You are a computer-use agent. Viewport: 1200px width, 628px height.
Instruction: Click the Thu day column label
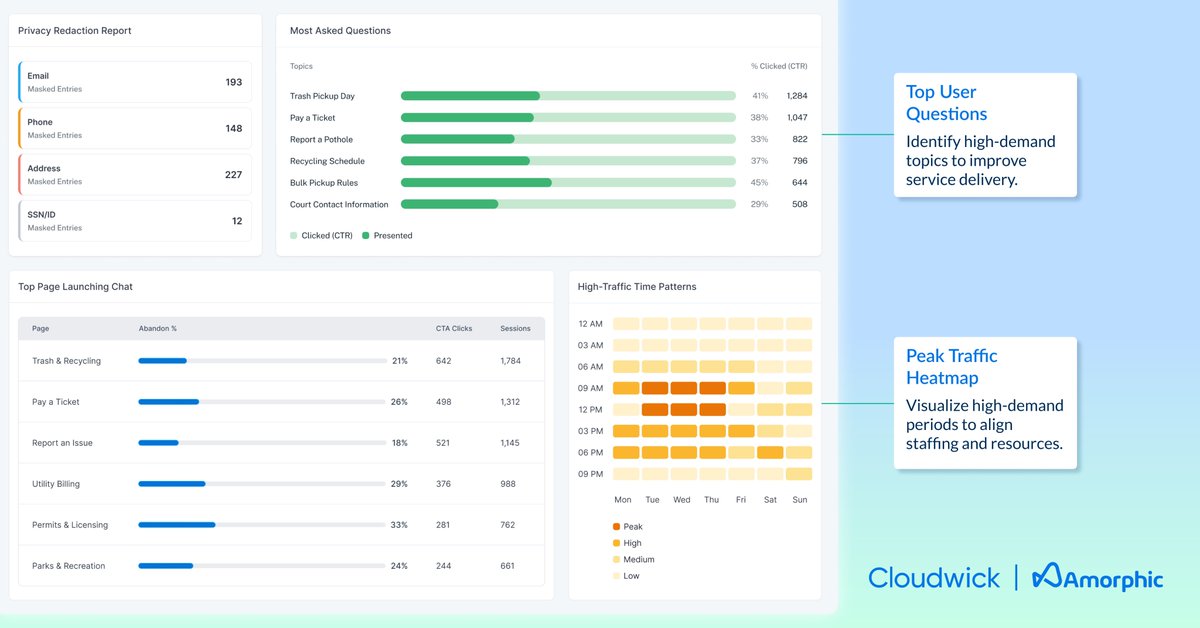(x=711, y=500)
